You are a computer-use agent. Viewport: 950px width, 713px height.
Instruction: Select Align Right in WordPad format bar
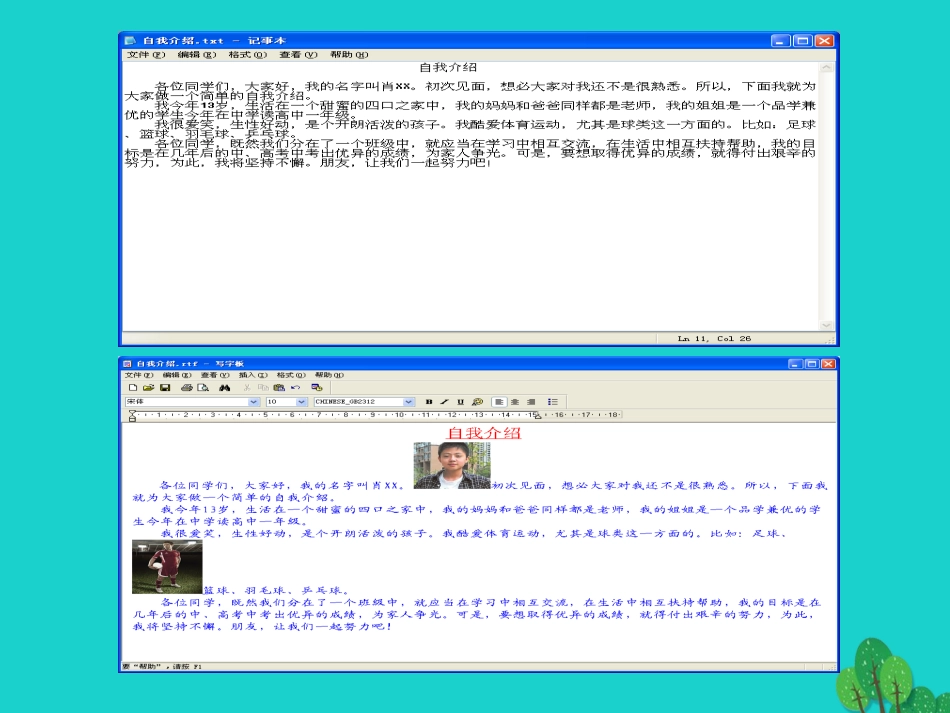click(x=531, y=402)
